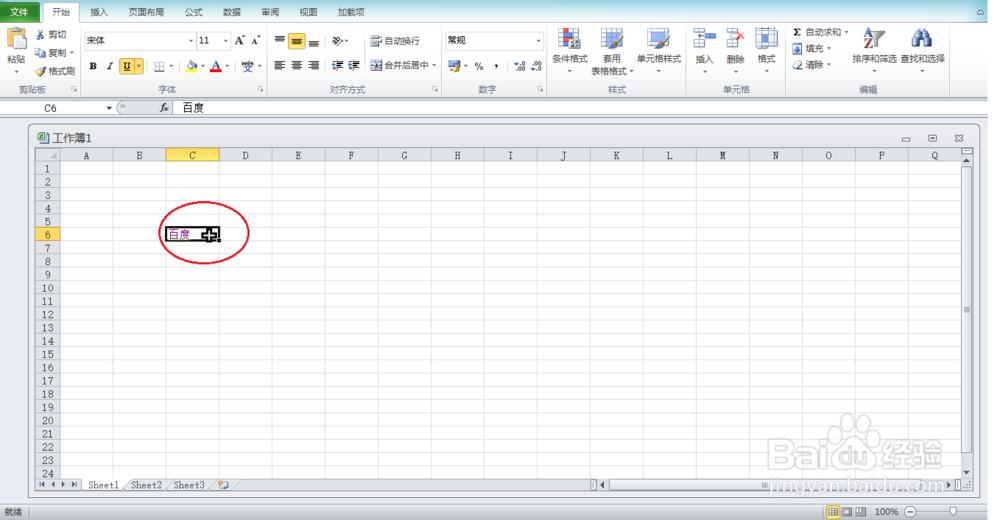Toggle bold formatting
The width and height of the screenshot is (1000, 520).
[93, 66]
